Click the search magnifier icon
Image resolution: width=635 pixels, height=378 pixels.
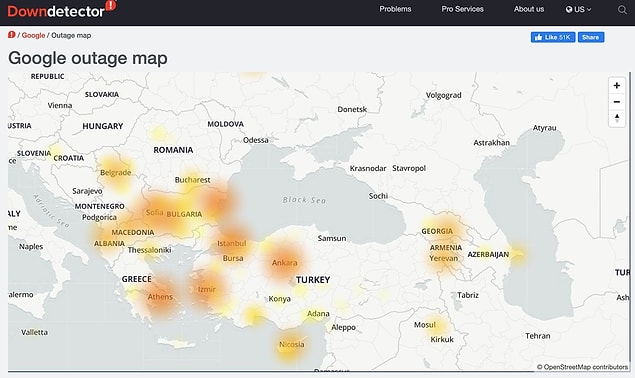click(x=622, y=10)
